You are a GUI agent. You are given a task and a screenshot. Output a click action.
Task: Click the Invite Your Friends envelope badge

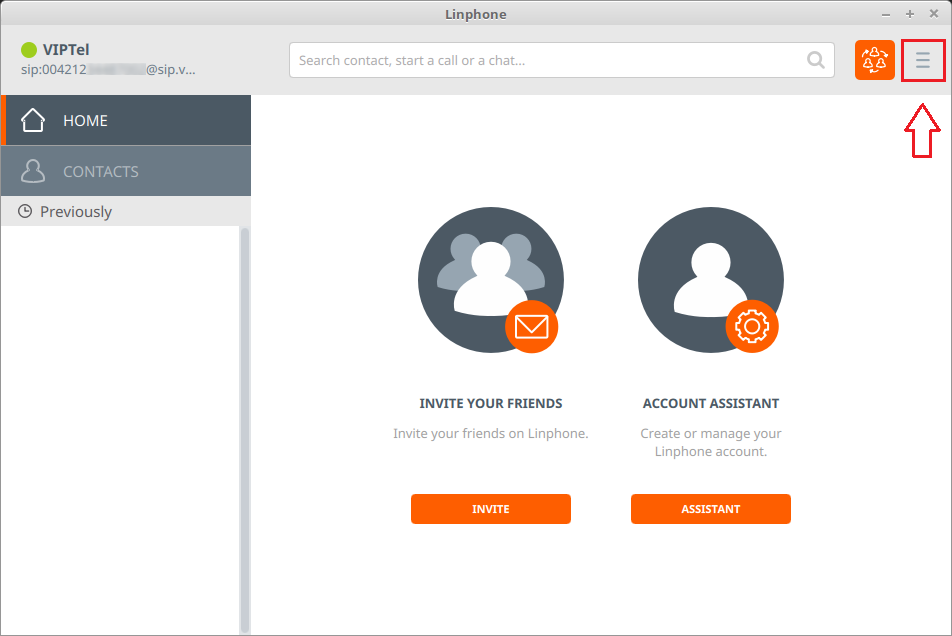click(x=531, y=326)
